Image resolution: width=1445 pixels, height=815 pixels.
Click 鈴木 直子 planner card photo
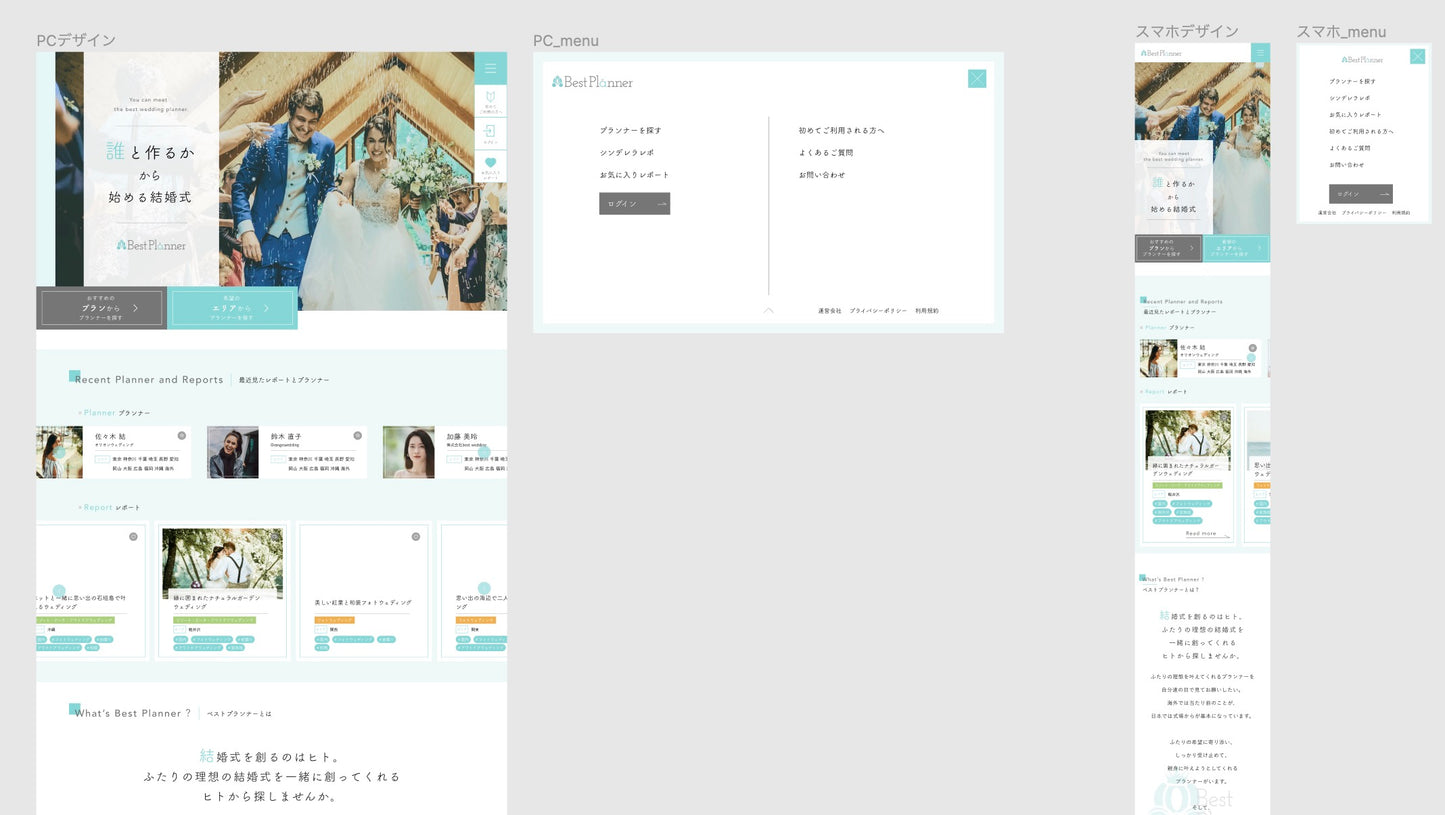(232, 452)
